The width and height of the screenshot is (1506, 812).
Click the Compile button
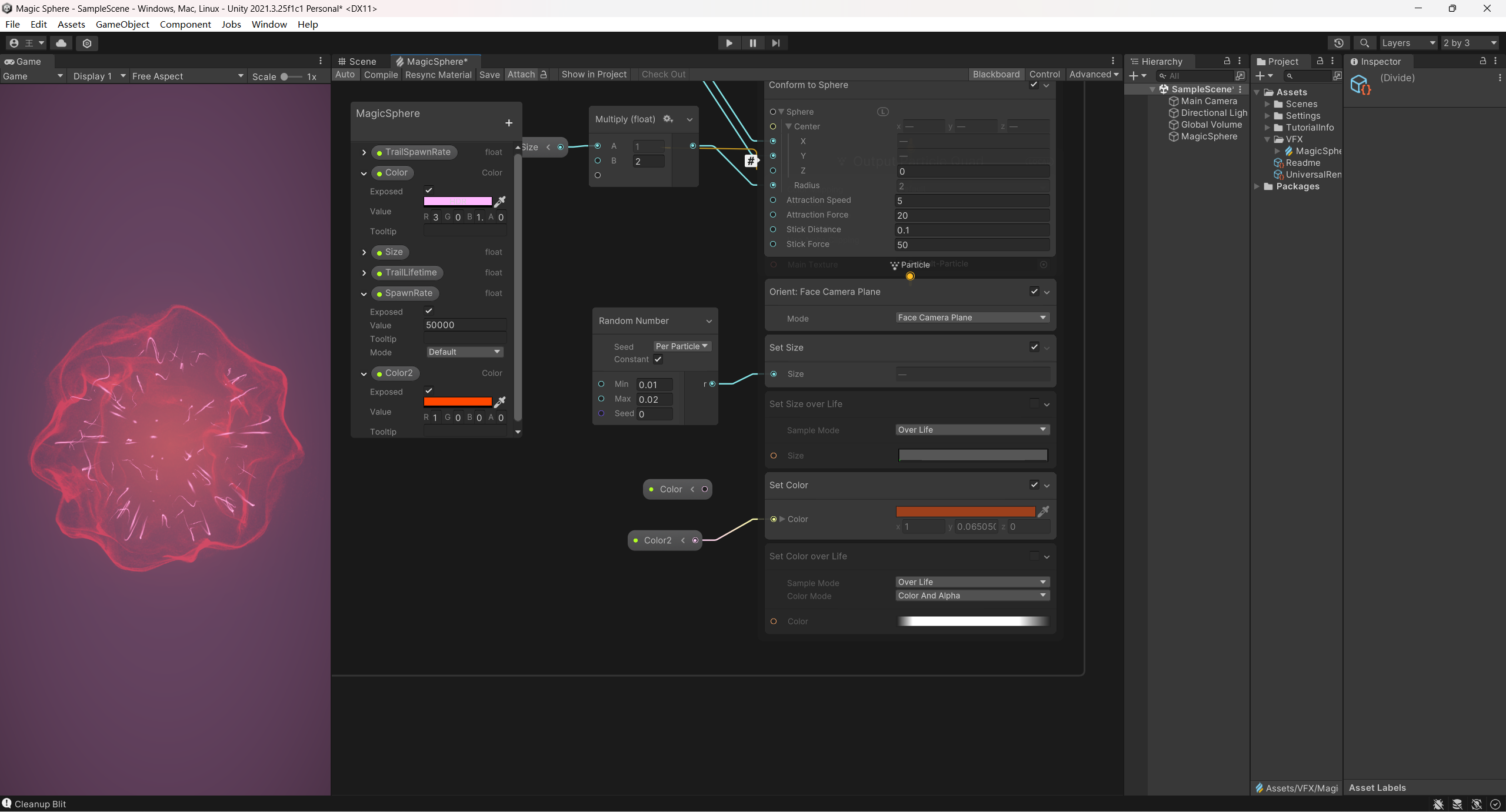pos(381,75)
